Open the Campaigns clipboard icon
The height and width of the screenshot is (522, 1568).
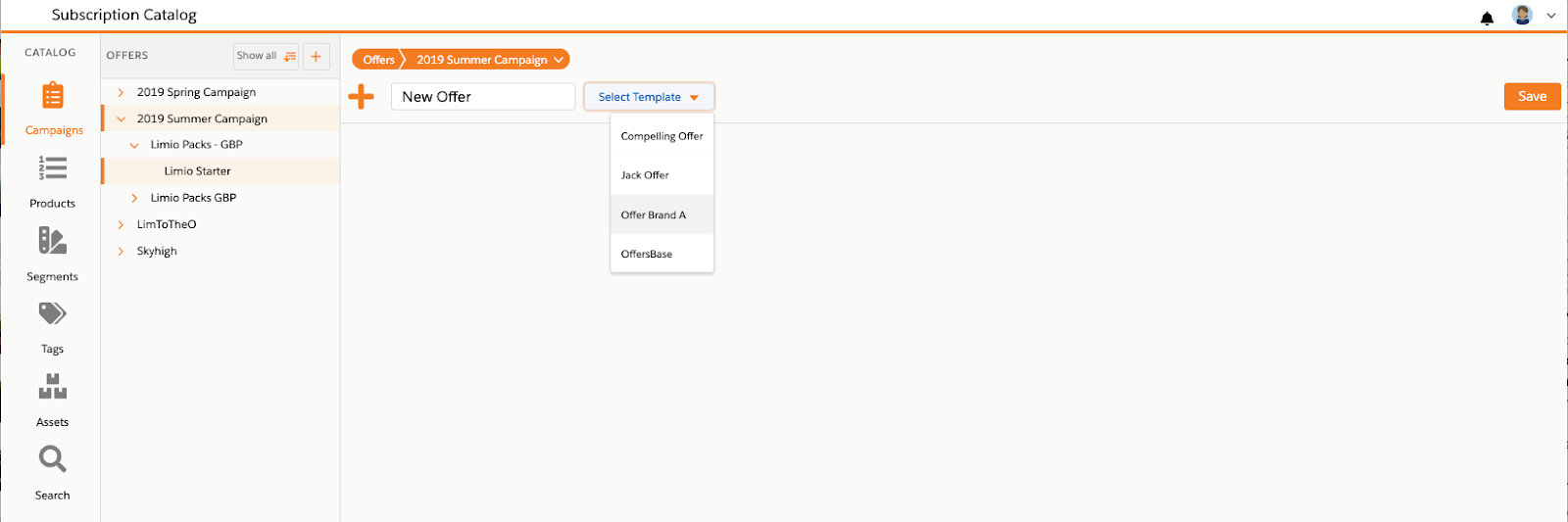coord(53,95)
